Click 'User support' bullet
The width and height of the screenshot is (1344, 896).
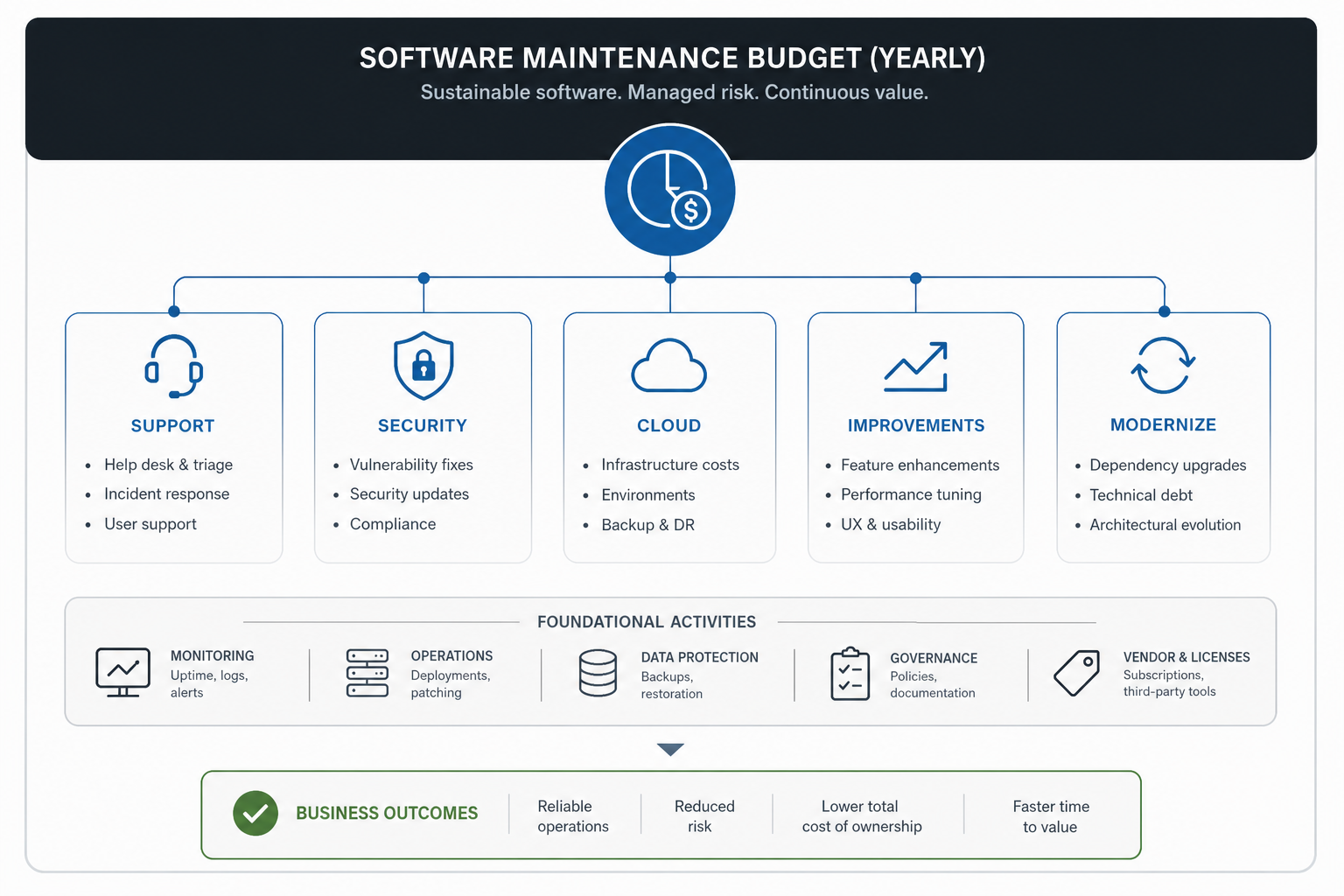pyautogui.click(x=150, y=524)
